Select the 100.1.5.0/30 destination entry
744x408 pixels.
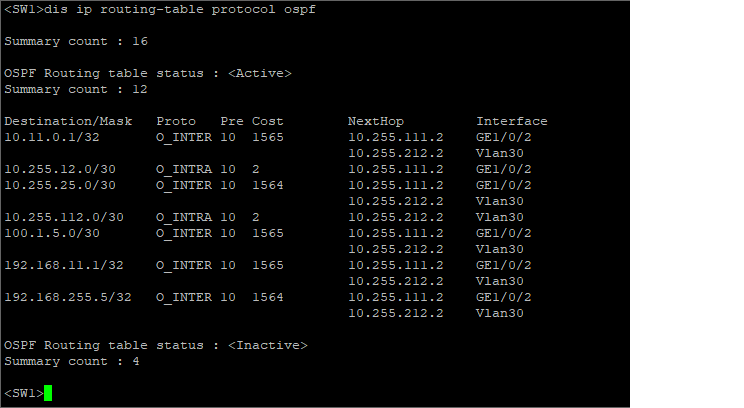[x=56, y=233]
